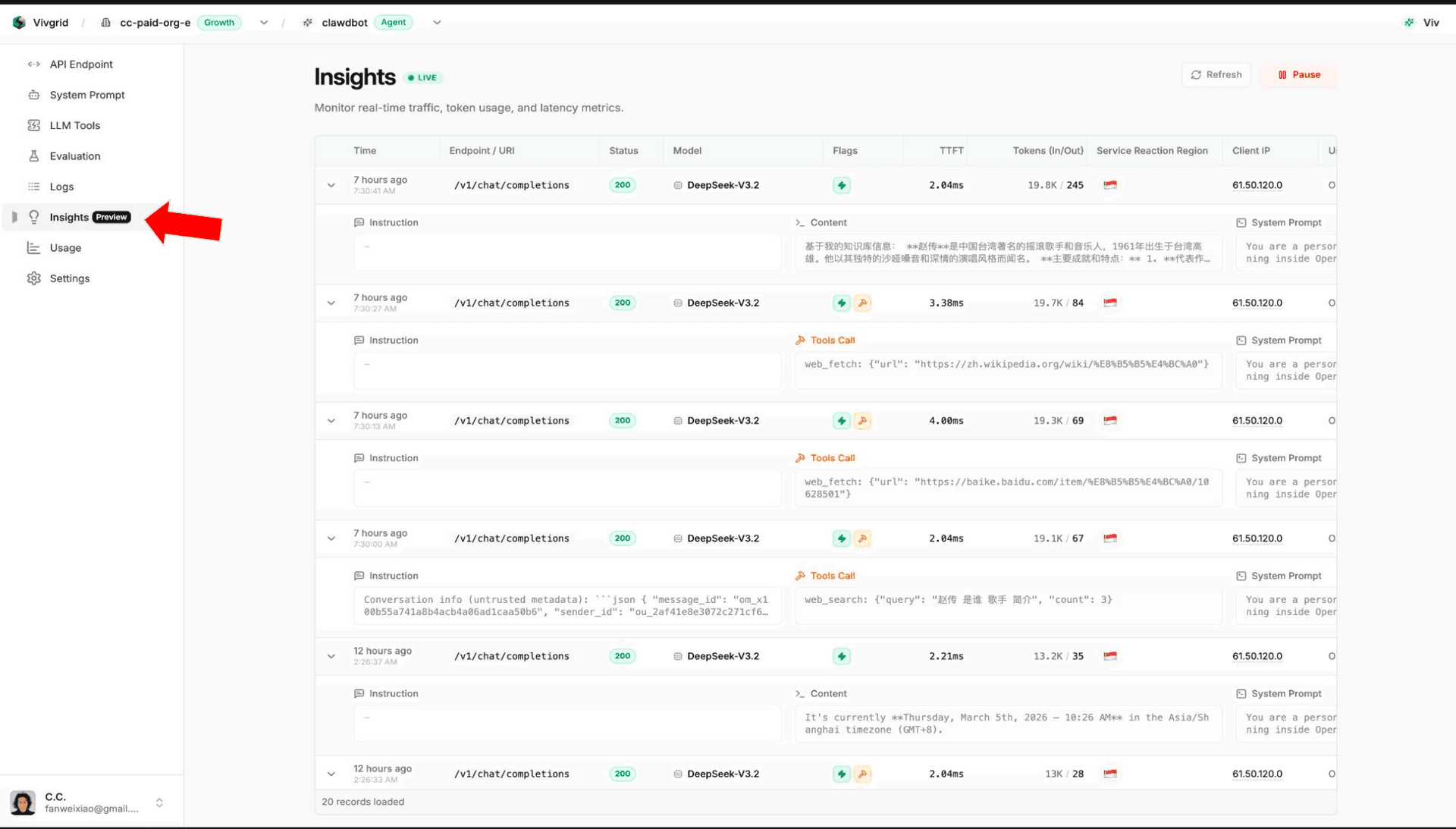Open the clawdbot agent dropdown
The width and height of the screenshot is (1456, 829).
(437, 23)
